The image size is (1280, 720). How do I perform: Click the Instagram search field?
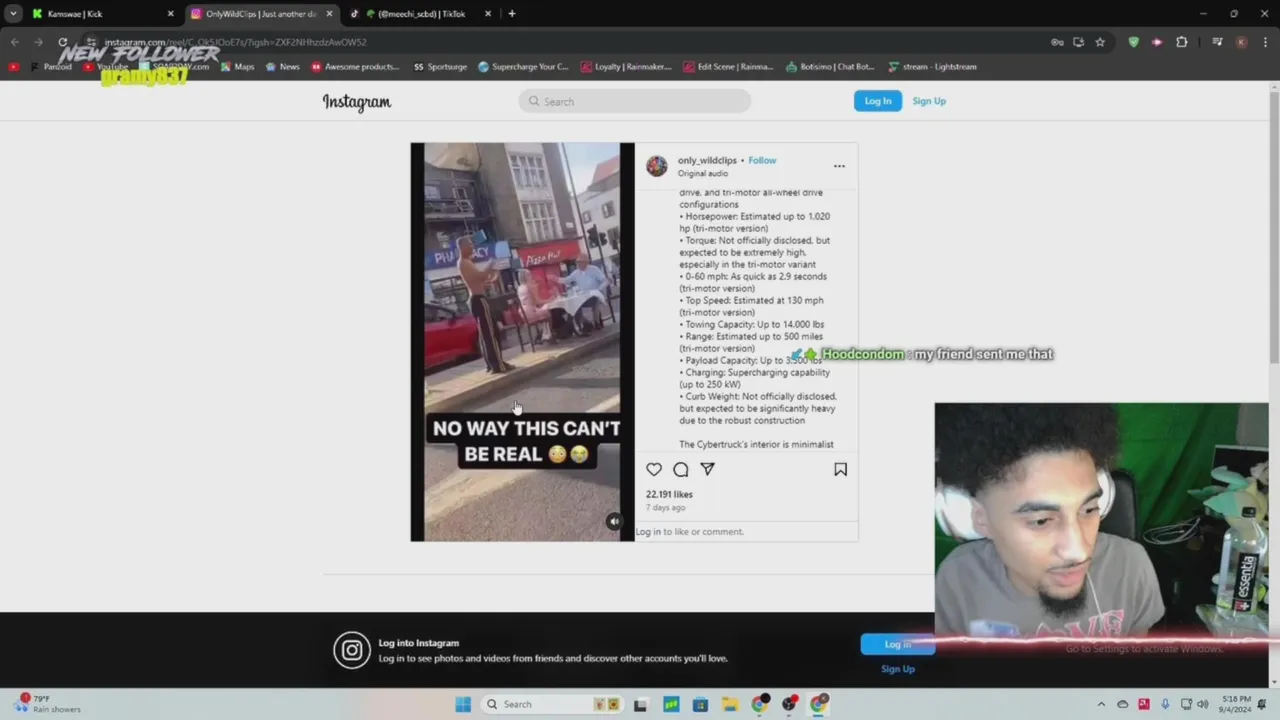(635, 101)
